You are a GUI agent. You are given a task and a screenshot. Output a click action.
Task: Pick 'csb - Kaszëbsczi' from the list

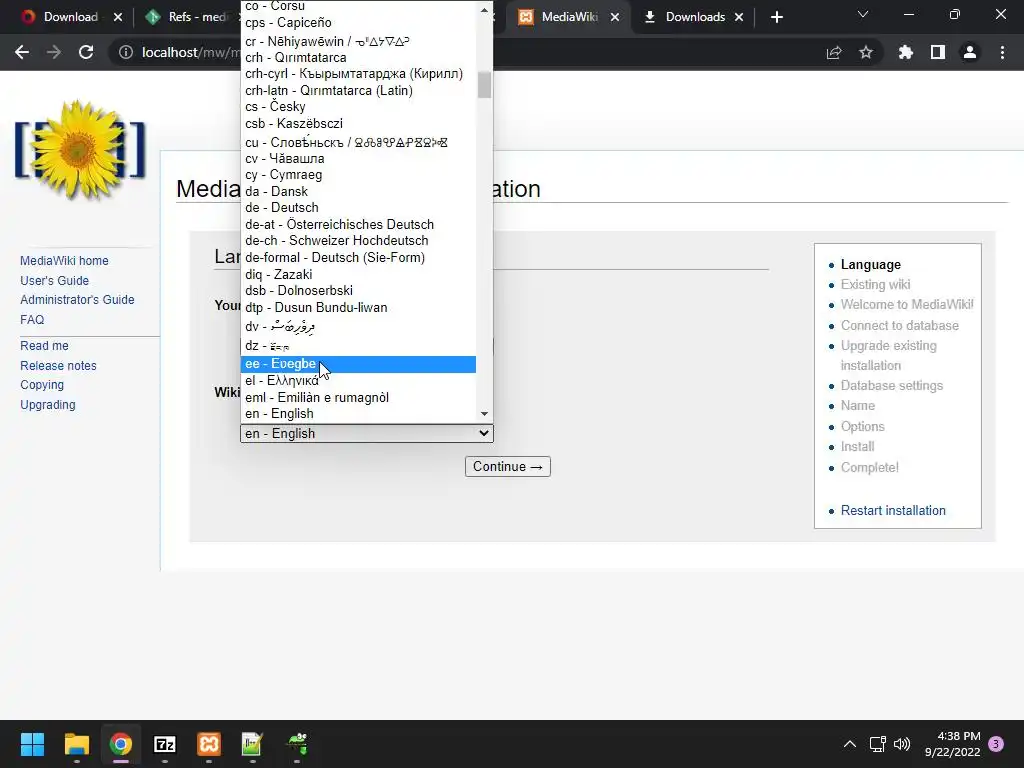pos(358,123)
